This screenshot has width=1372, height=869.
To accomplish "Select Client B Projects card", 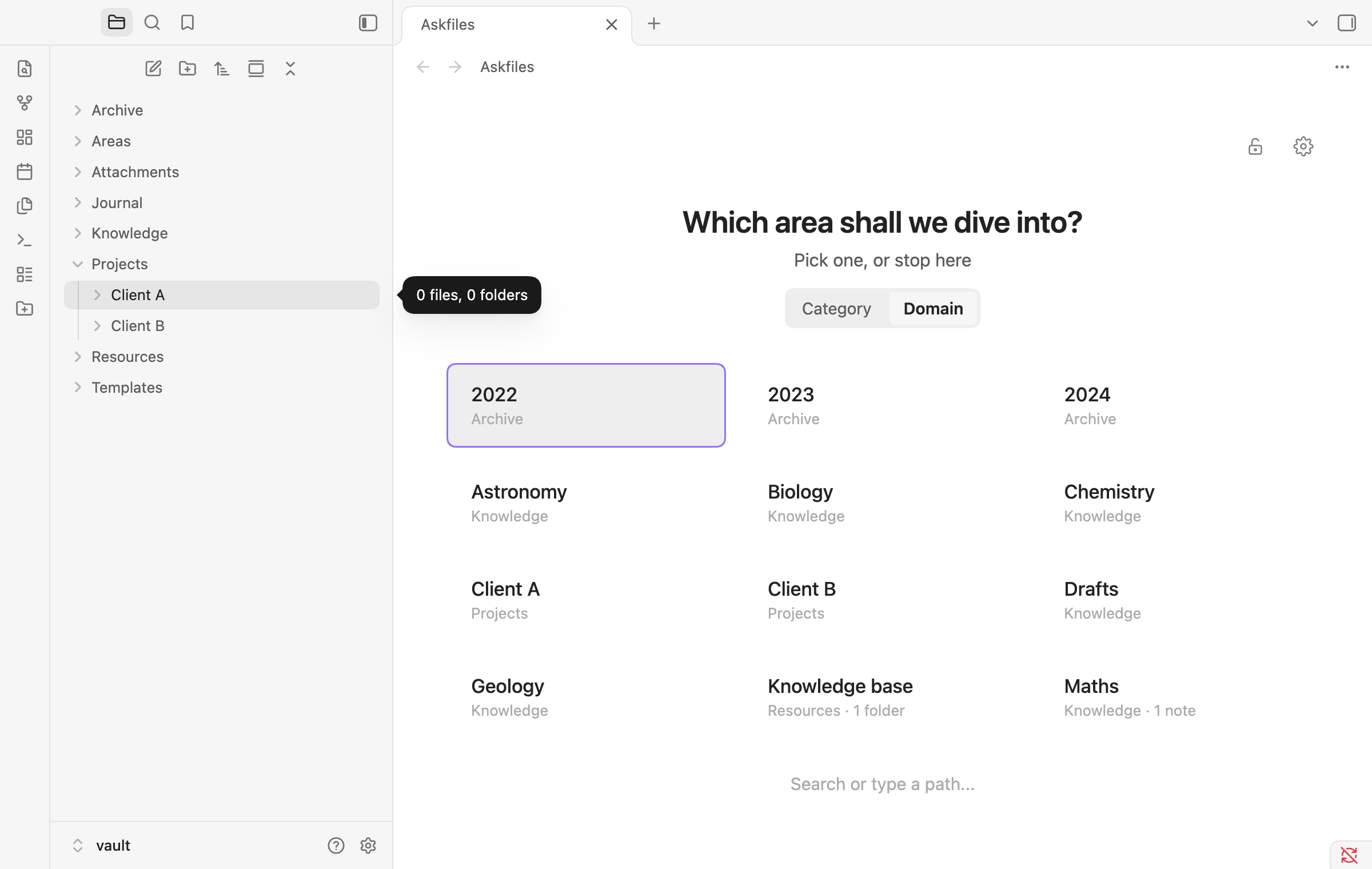I will pyautogui.click(x=883, y=600).
